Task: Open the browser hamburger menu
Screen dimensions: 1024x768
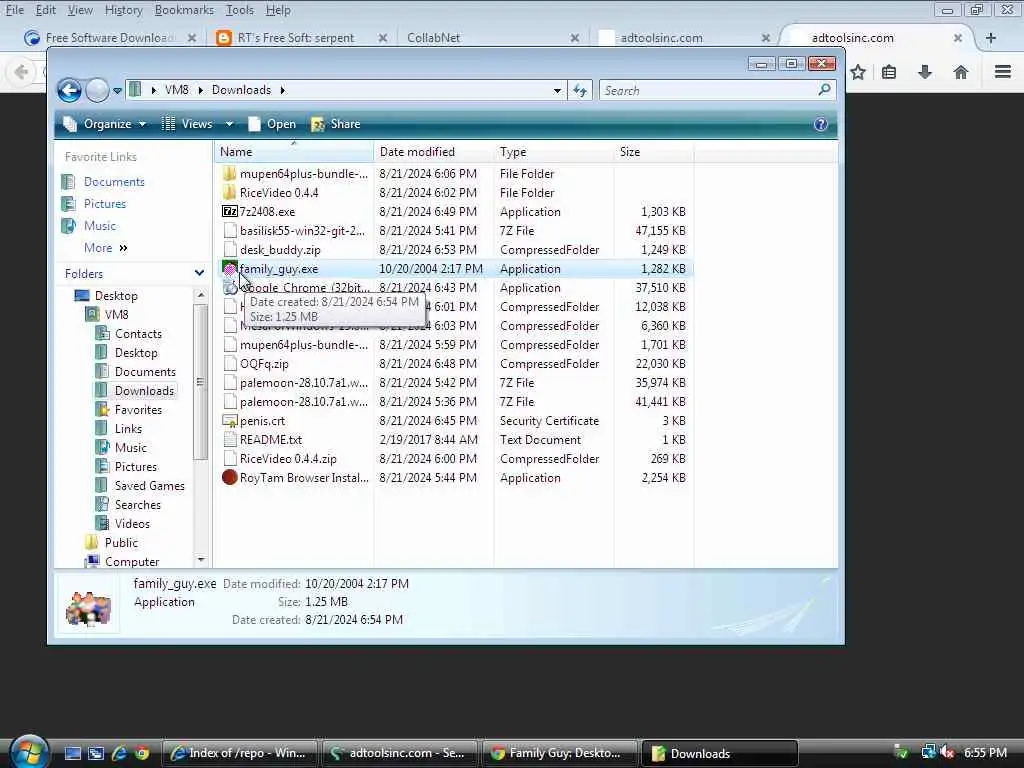Action: click(1003, 72)
